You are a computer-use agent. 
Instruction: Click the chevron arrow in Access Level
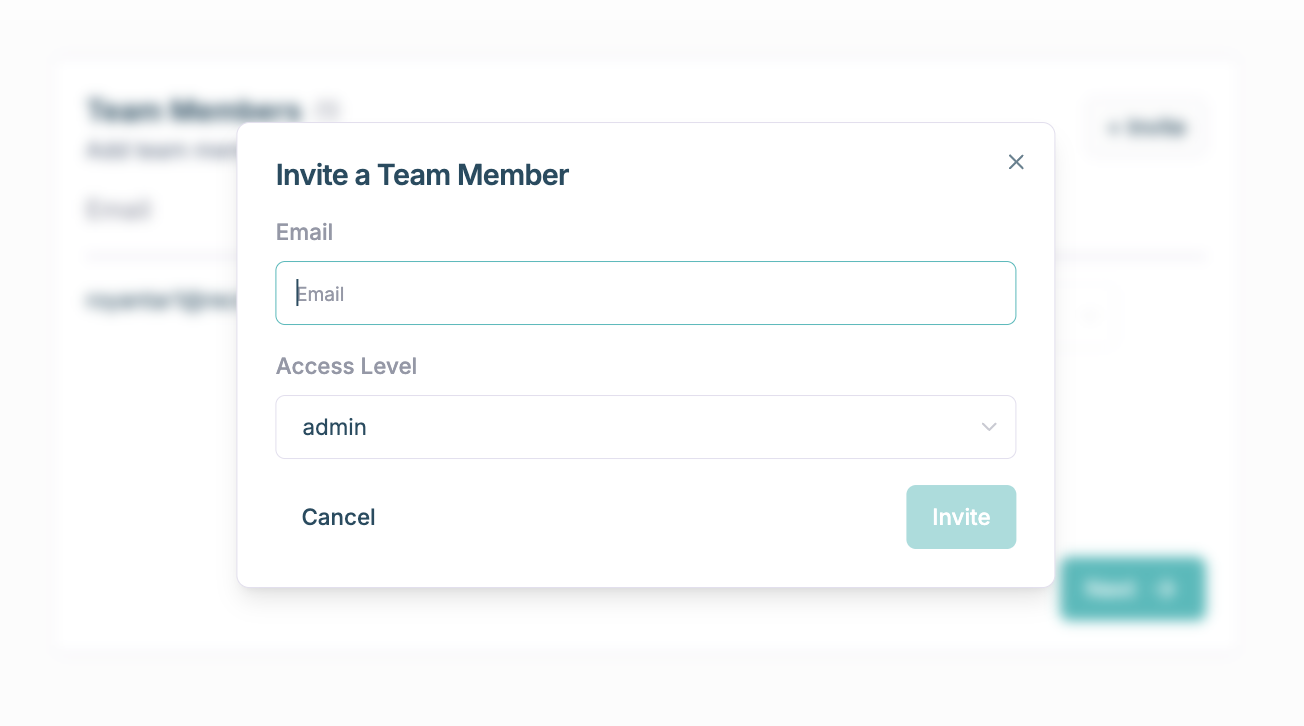989,427
